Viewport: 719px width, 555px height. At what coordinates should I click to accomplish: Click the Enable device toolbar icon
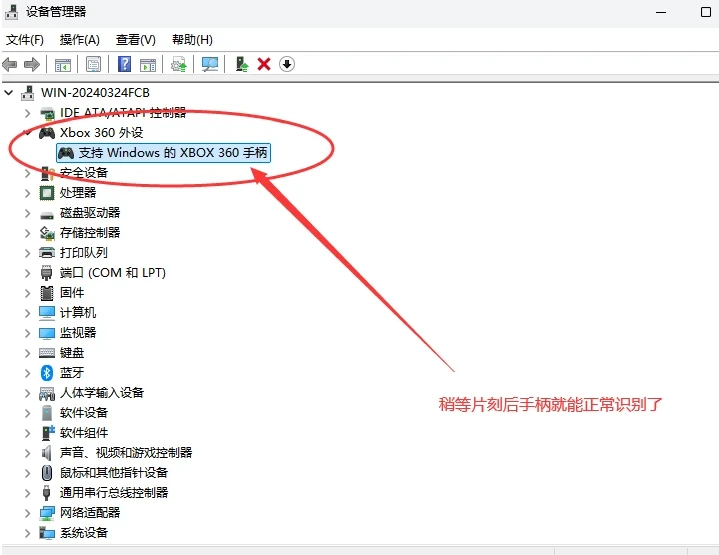(x=242, y=64)
